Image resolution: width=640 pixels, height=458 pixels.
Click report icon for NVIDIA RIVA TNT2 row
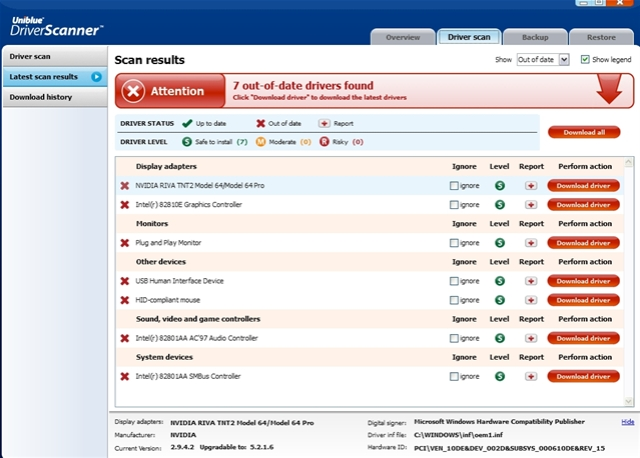pos(531,186)
